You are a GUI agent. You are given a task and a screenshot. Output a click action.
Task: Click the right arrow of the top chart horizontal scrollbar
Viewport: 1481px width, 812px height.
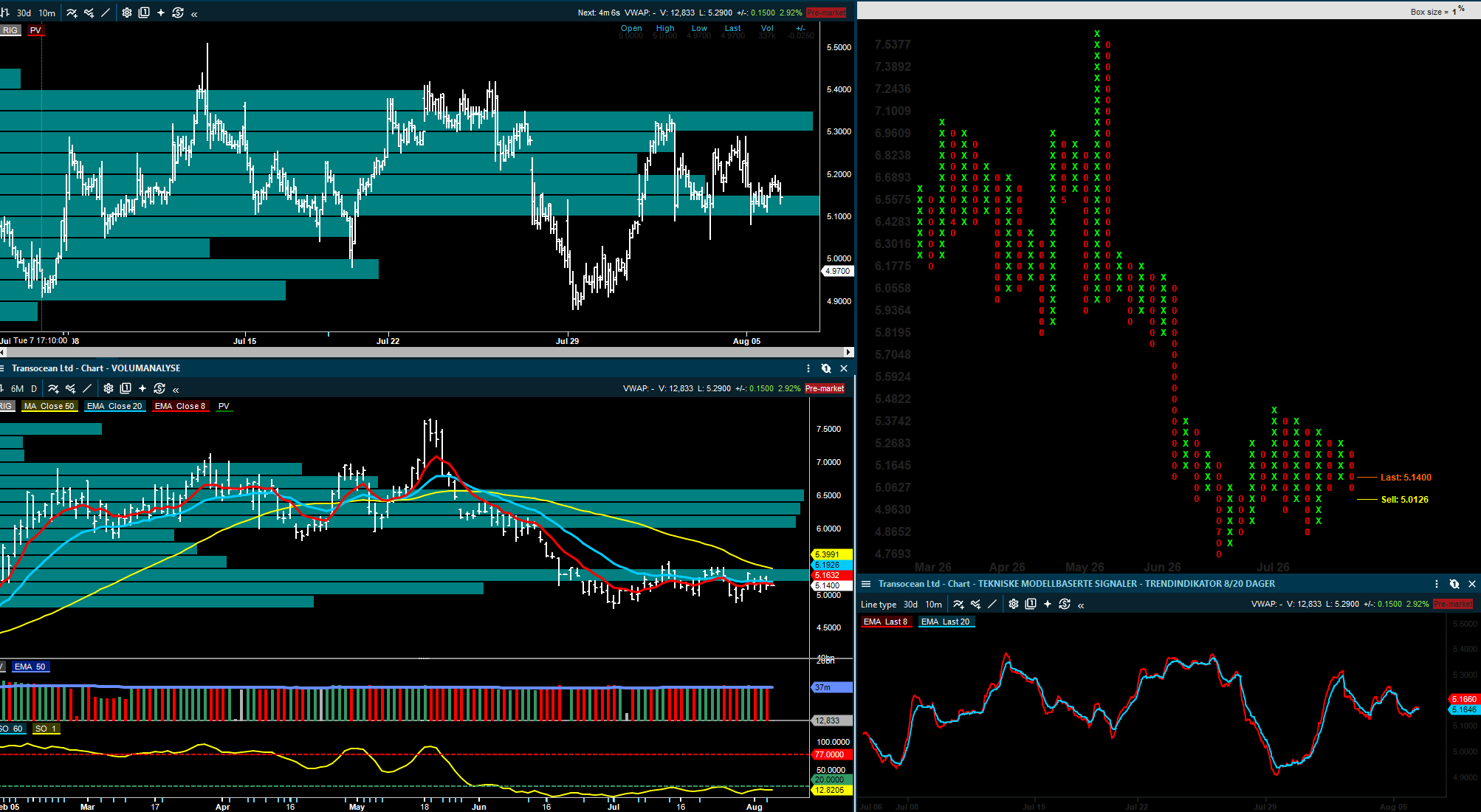pos(849,352)
